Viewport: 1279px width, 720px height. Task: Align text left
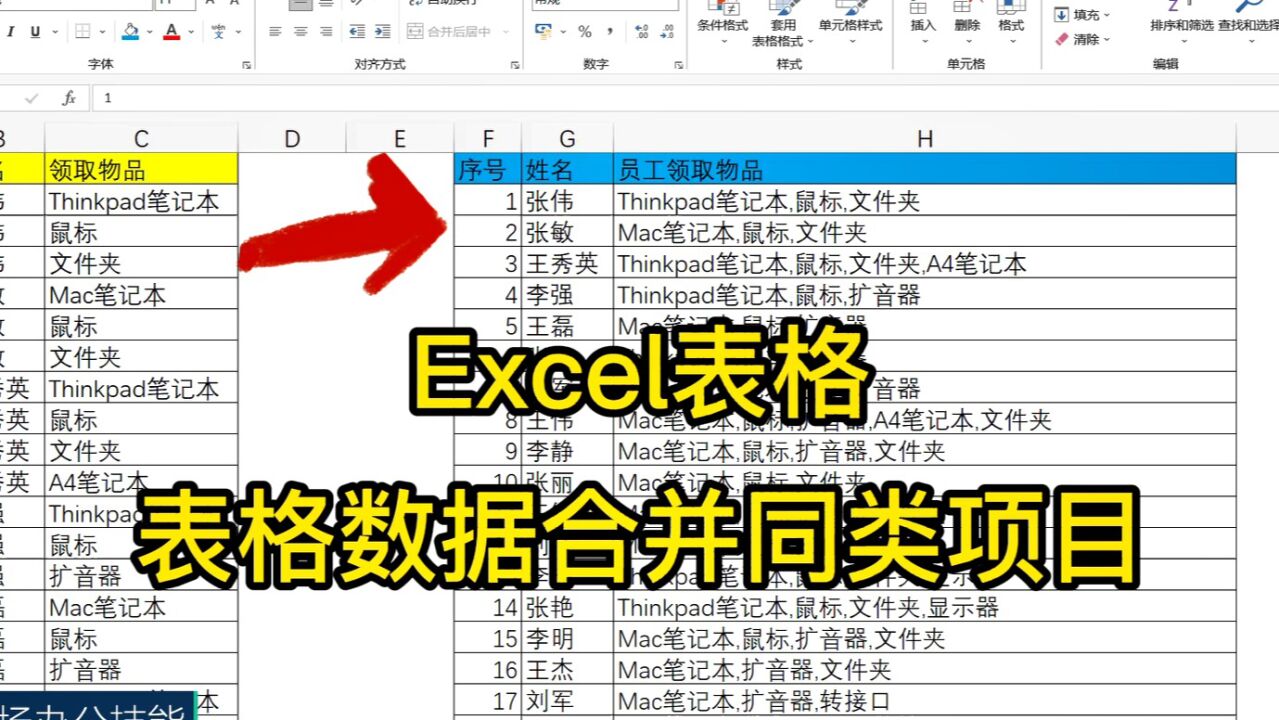(x=275, y=32)
